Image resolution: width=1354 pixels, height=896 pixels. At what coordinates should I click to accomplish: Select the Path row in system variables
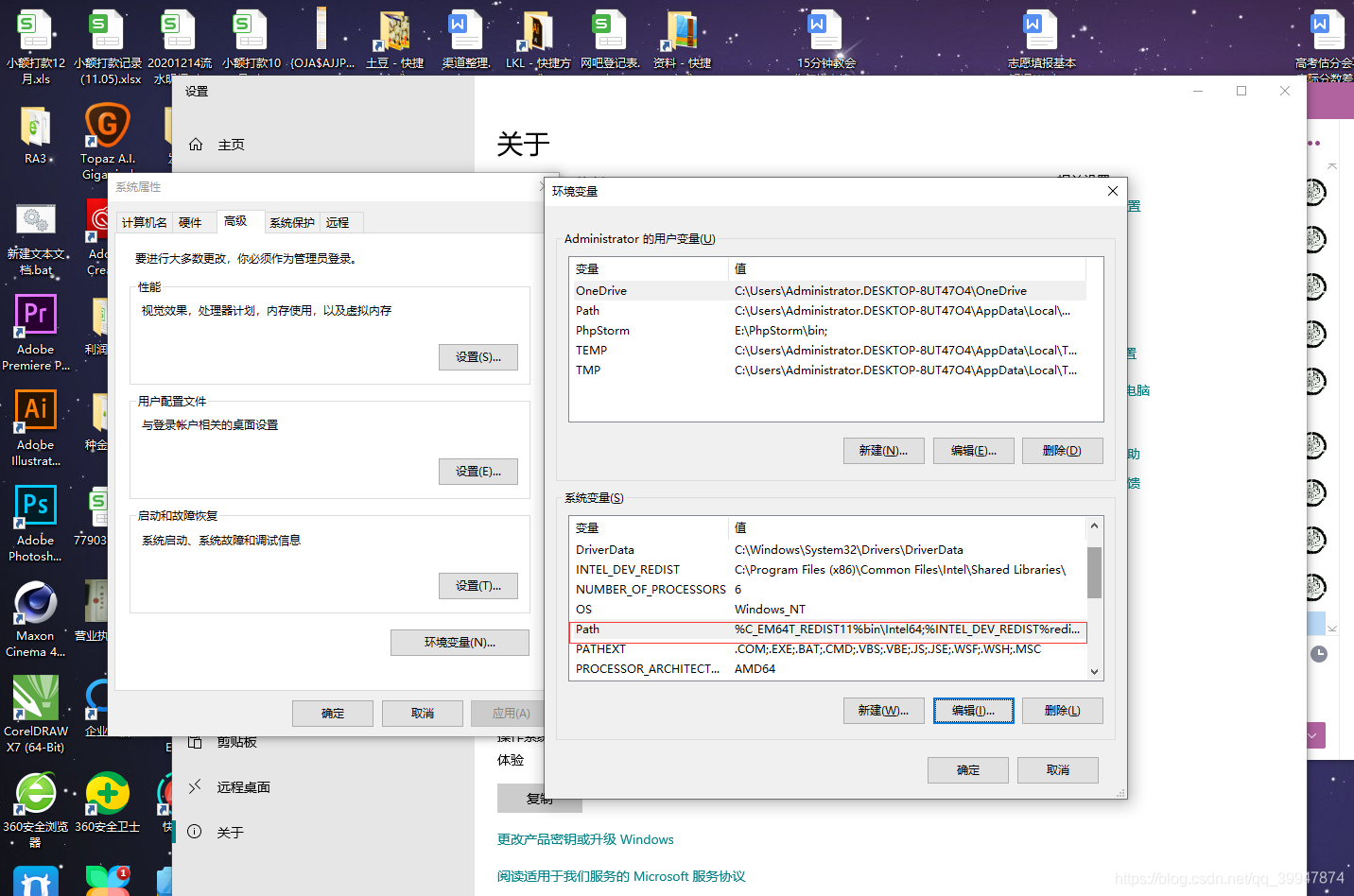(828, 629)
